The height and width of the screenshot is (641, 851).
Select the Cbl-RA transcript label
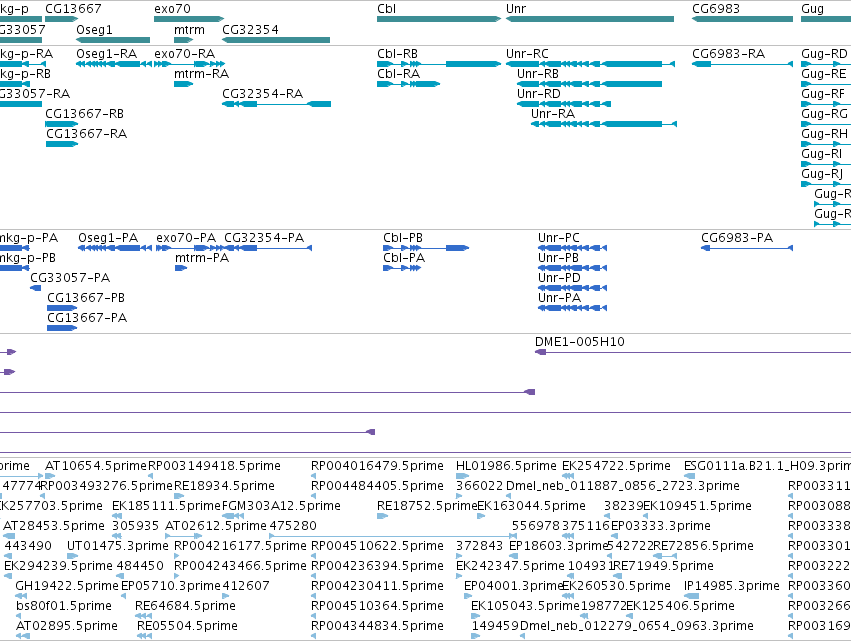click(x=398, y=74)
